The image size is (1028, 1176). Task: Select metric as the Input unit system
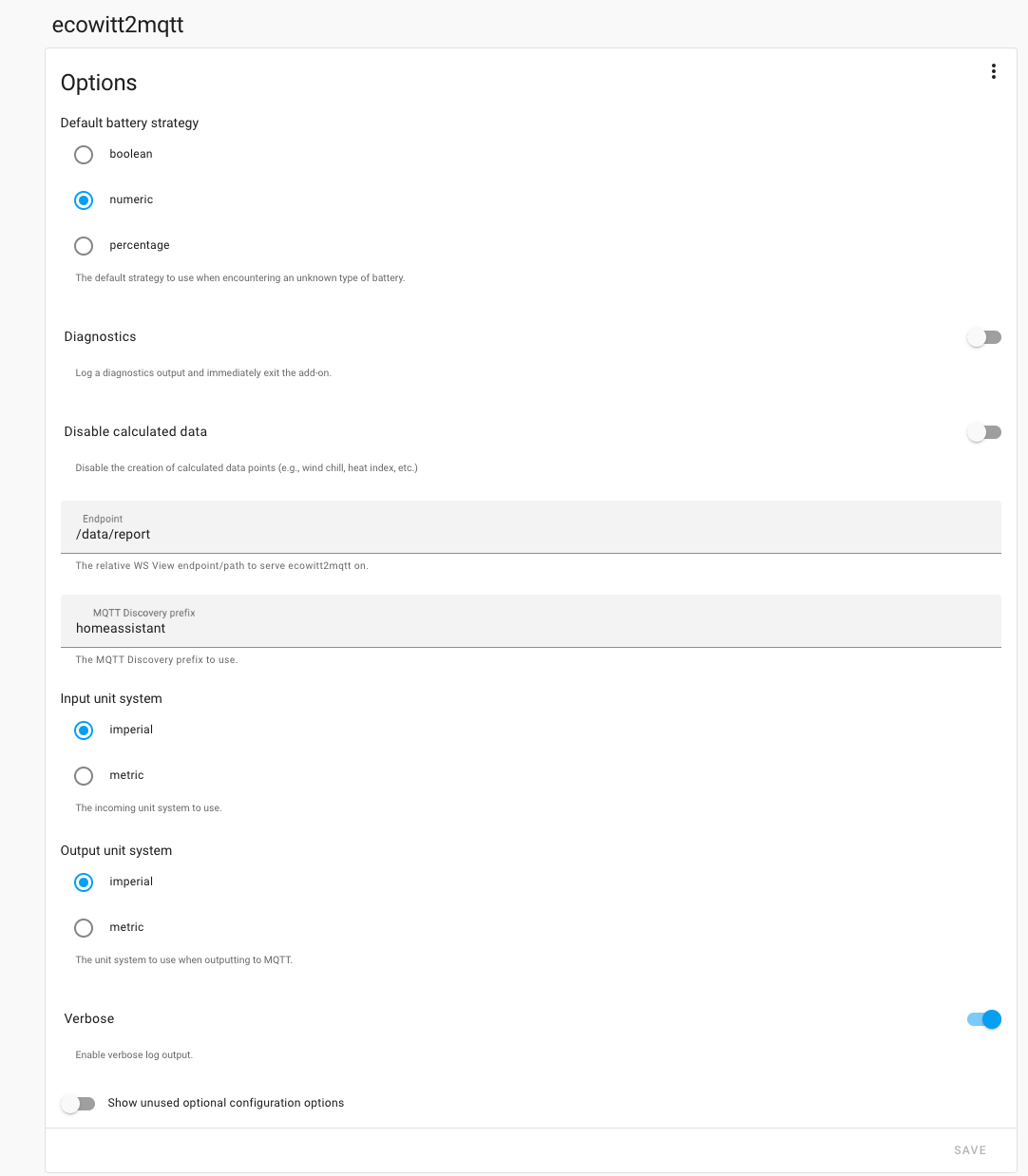click(x=83, y=775)
